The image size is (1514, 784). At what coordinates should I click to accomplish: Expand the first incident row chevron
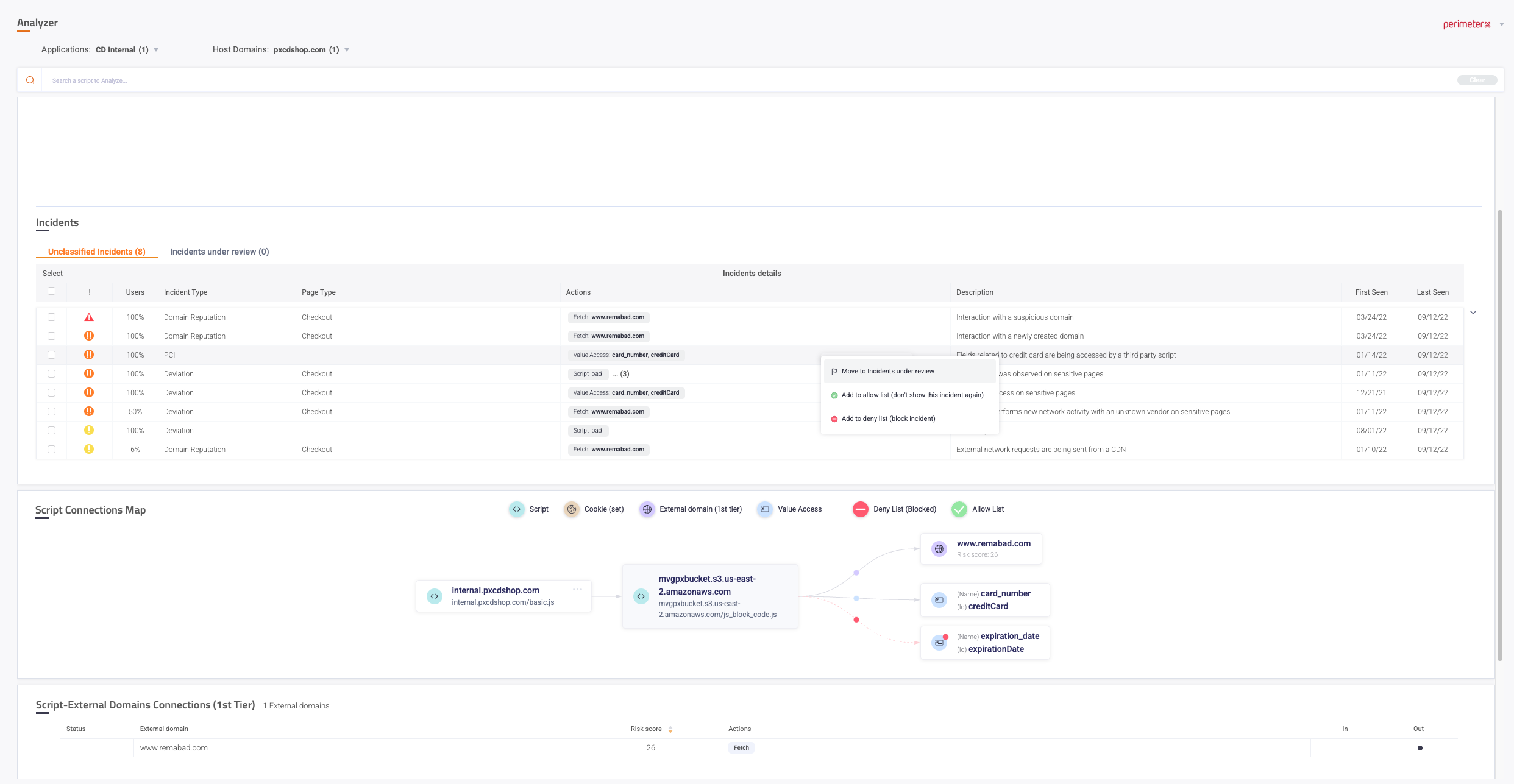click(1473, 313)
